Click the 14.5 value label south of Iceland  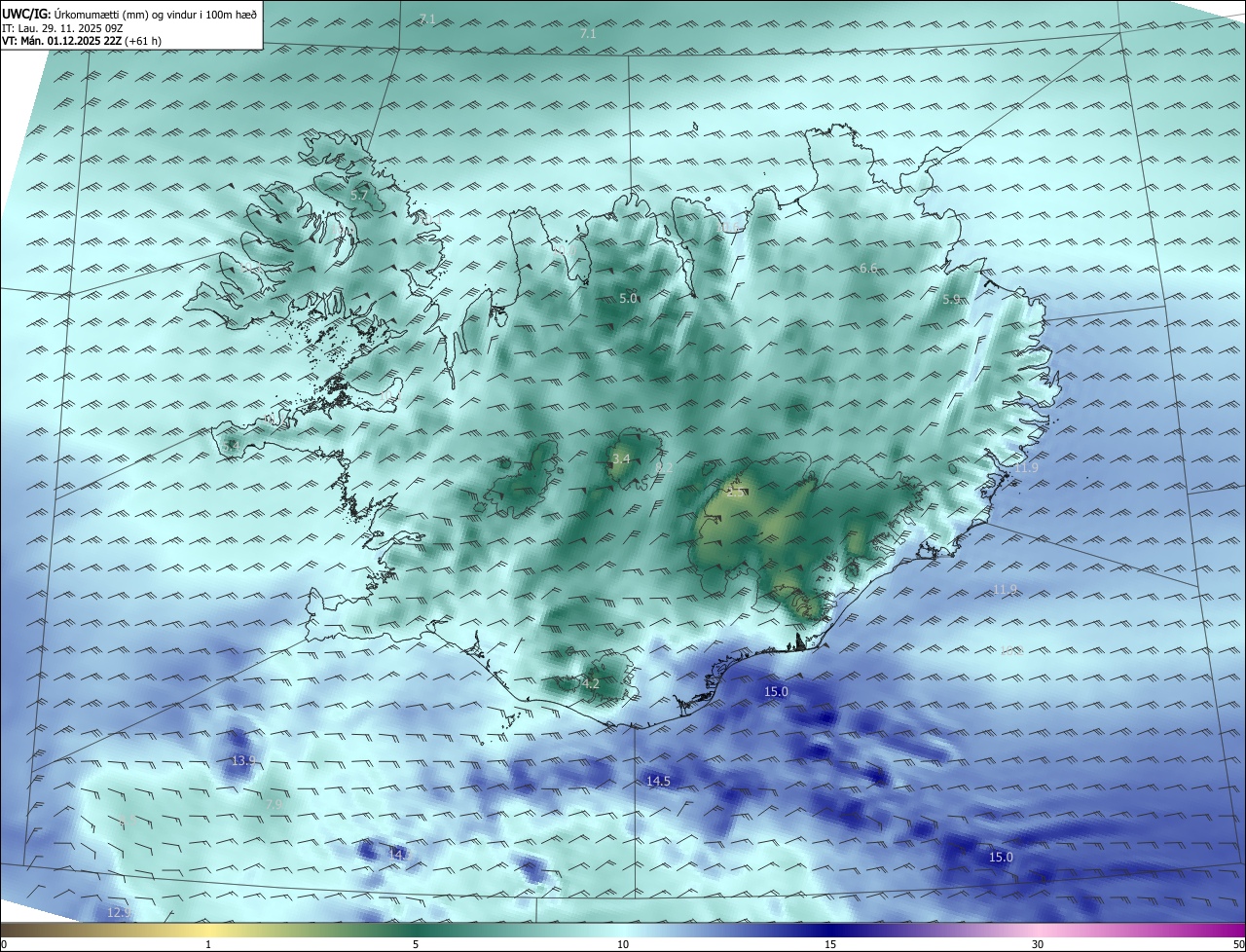point(658,781)
